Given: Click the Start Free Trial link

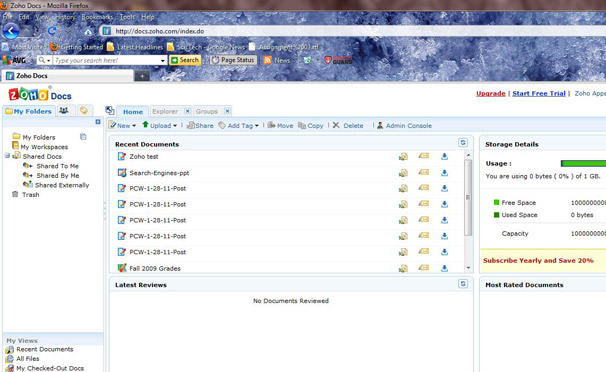Looking at the screenshot, I should click(539, 93).
